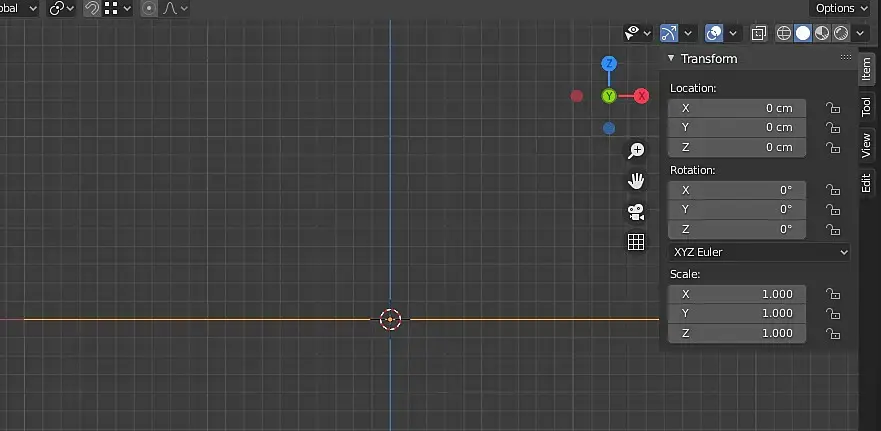The height and width of the screenshot is (431, 881).
Task: Toggle snapping magnet icon
Action: (92, 8)
